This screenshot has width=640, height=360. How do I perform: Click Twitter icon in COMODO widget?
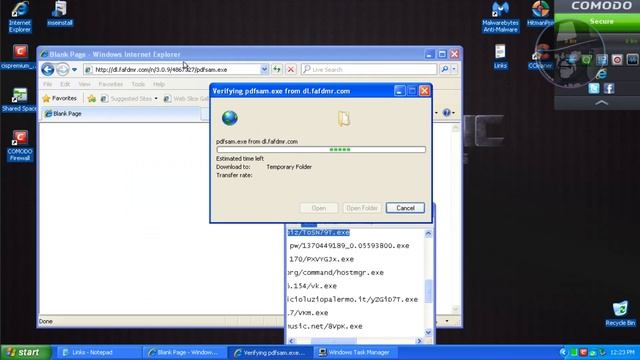pyautogui.click(x=594, y=88)
